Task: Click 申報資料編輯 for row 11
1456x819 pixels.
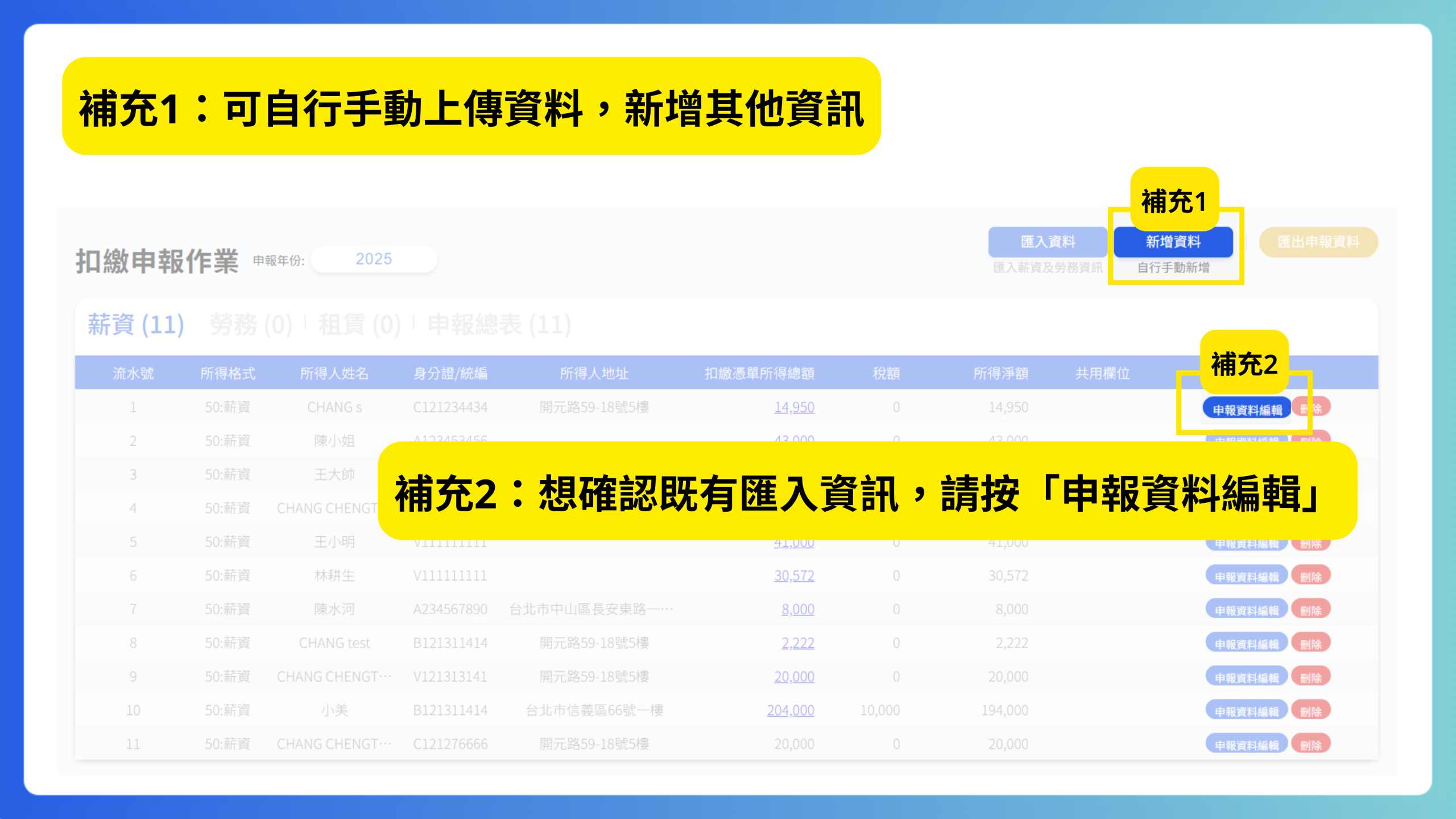Action: [x=1246, y=744]
